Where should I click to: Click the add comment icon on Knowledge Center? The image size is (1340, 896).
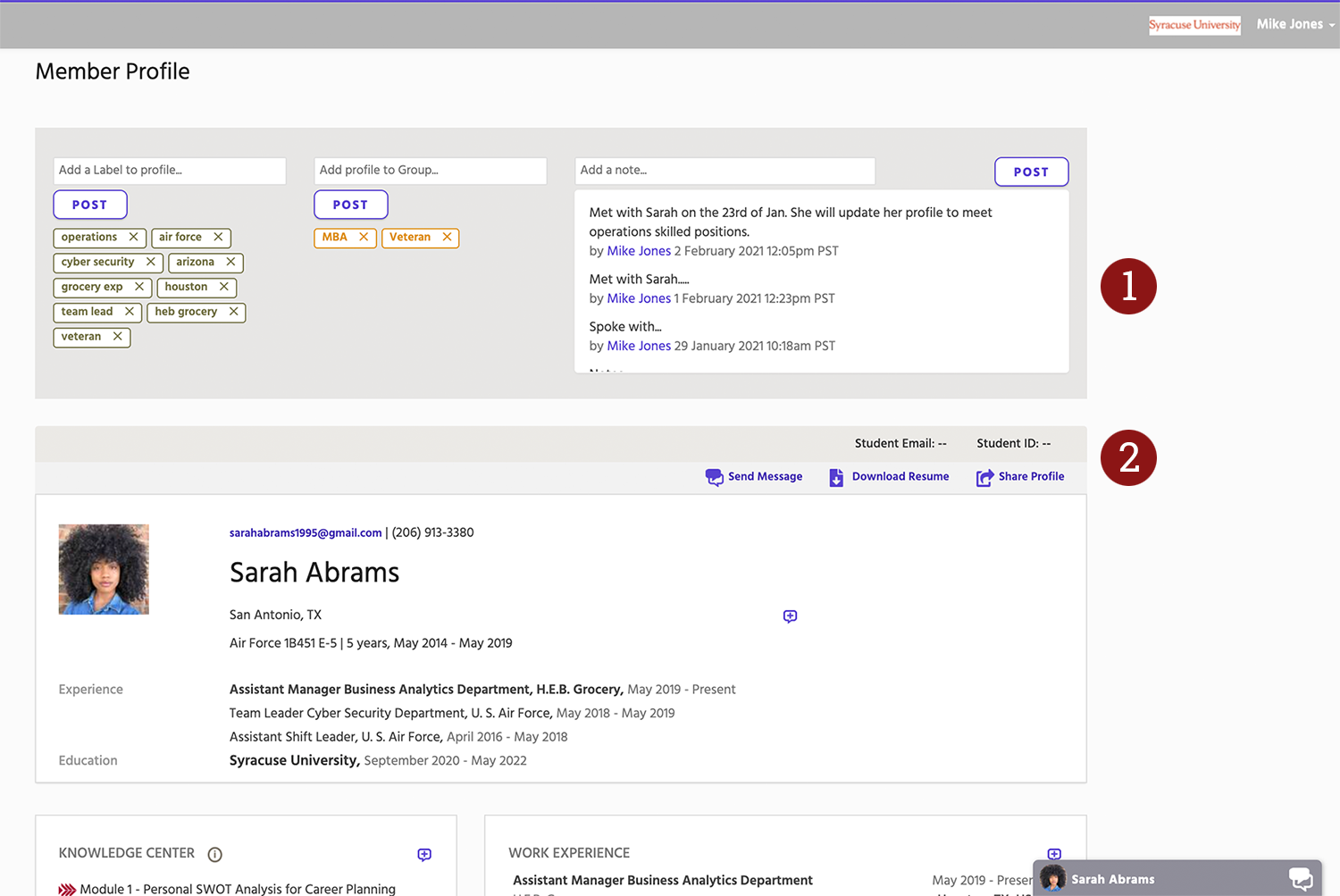coord(423,854)
